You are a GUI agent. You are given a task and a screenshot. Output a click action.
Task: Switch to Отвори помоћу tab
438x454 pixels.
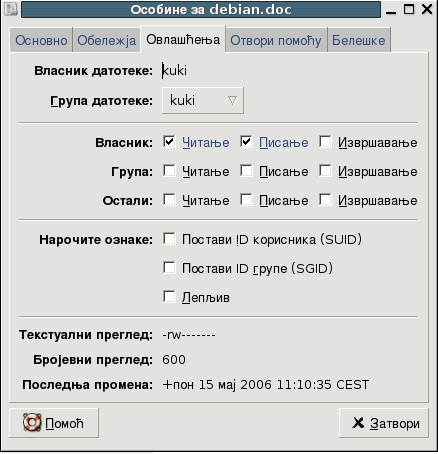click(276, 40)
